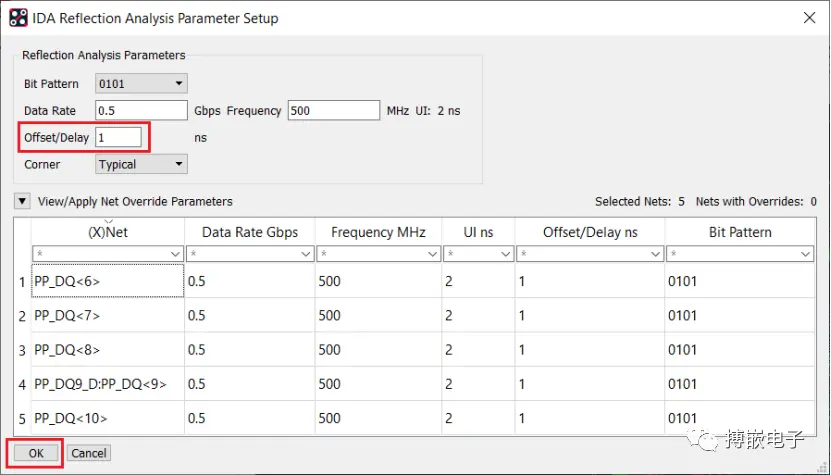Click the Frequency input field showing 500

pos(334,110)
